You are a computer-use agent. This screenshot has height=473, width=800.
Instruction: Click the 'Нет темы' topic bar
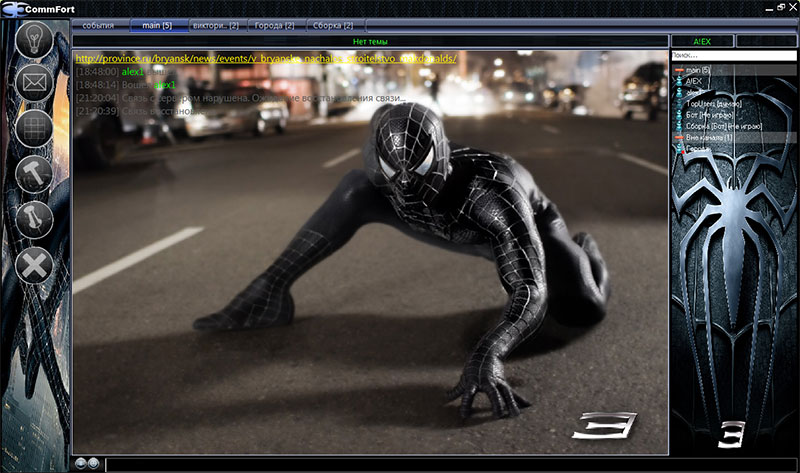[x=369, y=41]
